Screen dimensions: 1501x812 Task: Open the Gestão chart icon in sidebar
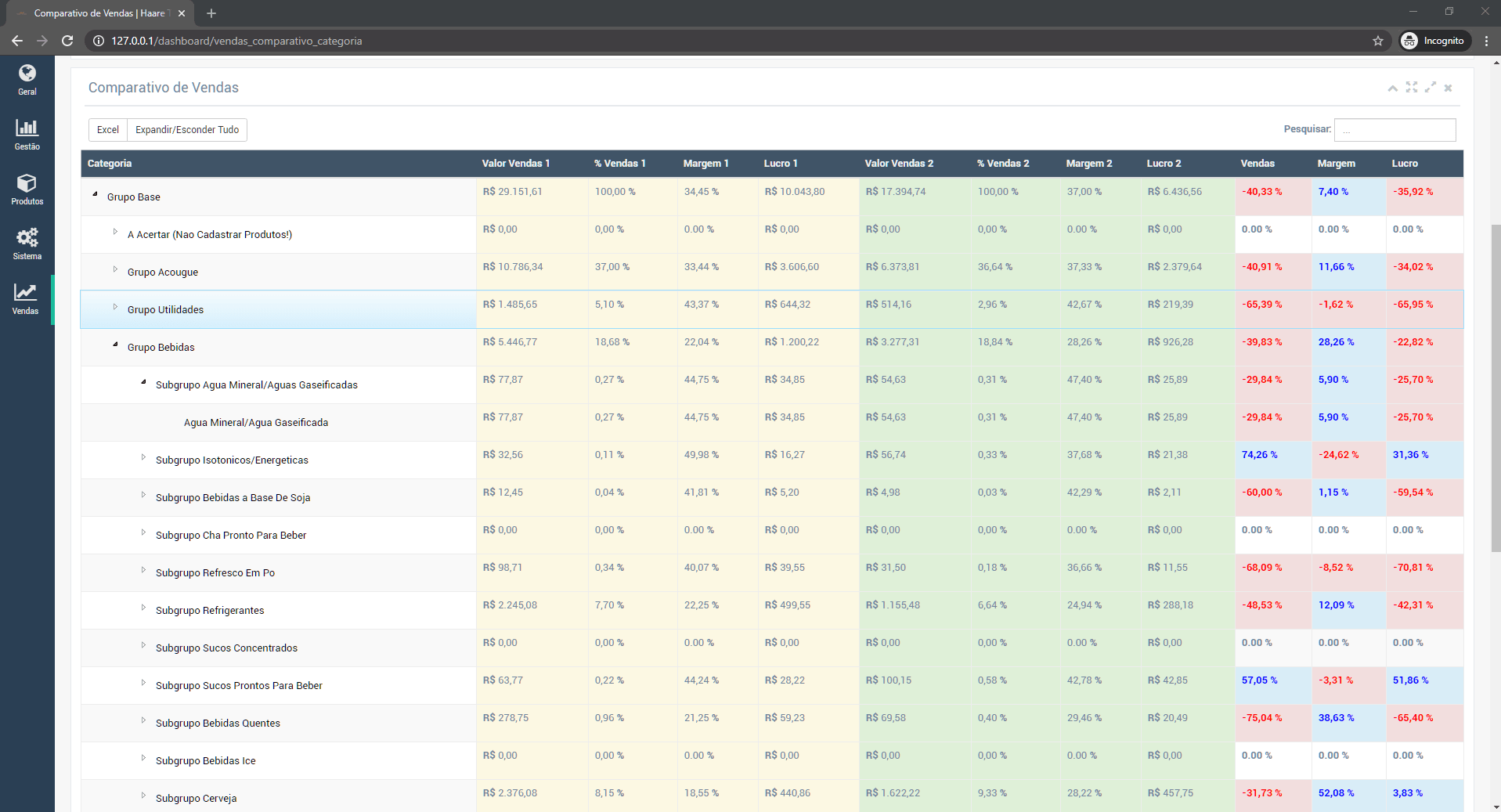27,128
